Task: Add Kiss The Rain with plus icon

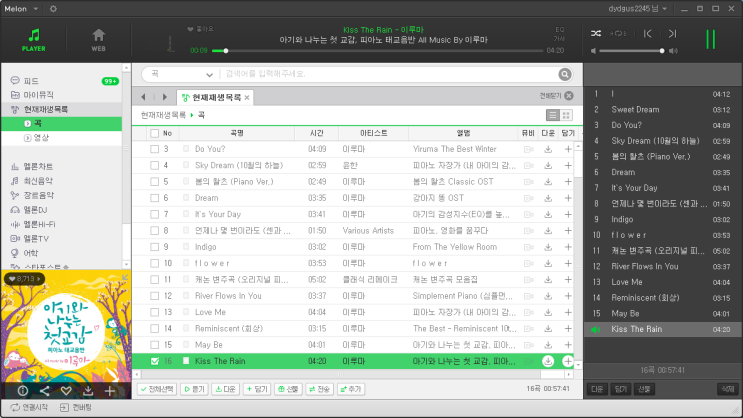Action: (x=568, y=361)
